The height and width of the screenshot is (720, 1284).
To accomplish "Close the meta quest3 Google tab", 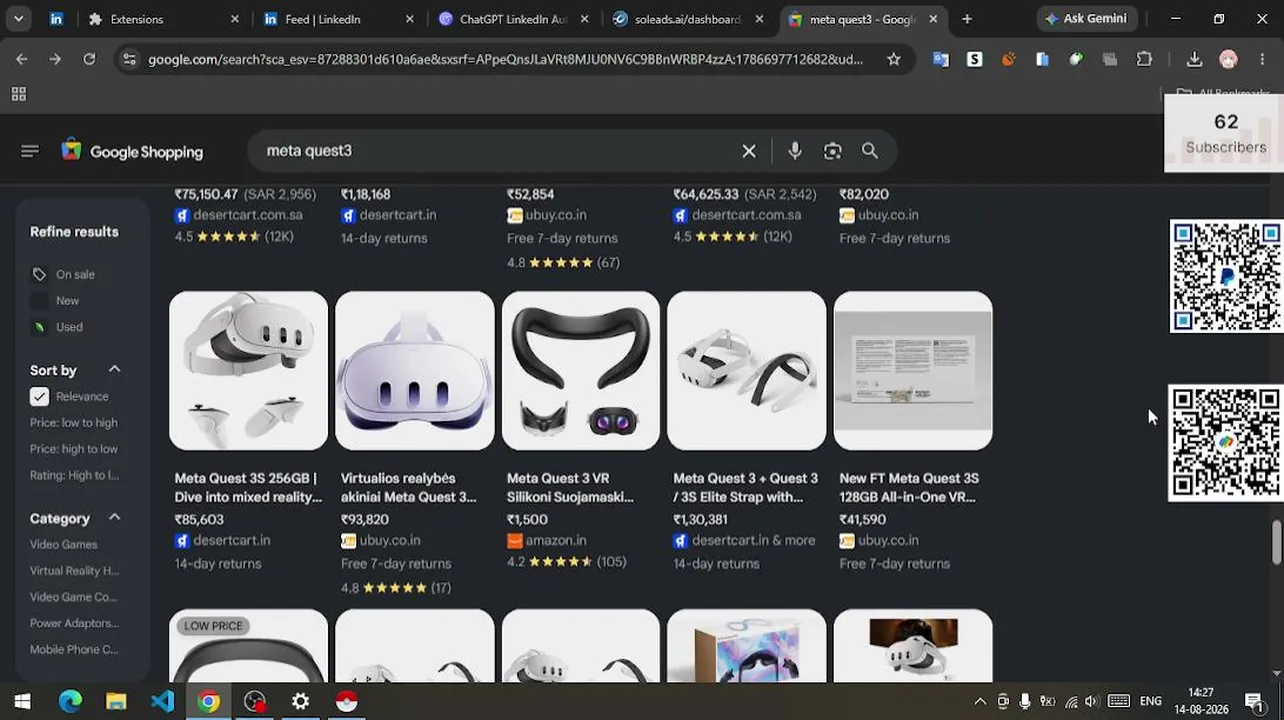I will click(x=933, y=19).
